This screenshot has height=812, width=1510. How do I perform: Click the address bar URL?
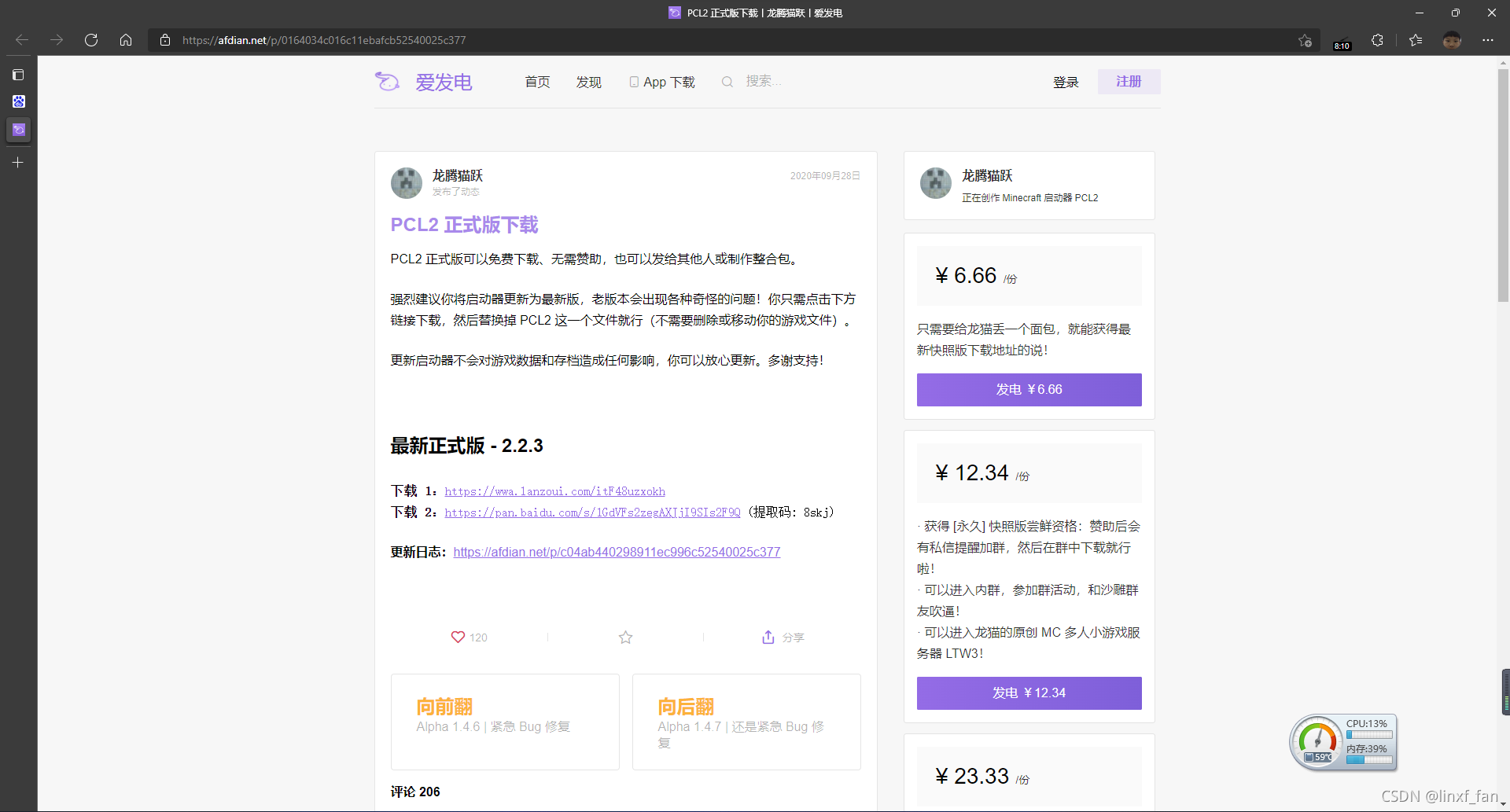324,40
